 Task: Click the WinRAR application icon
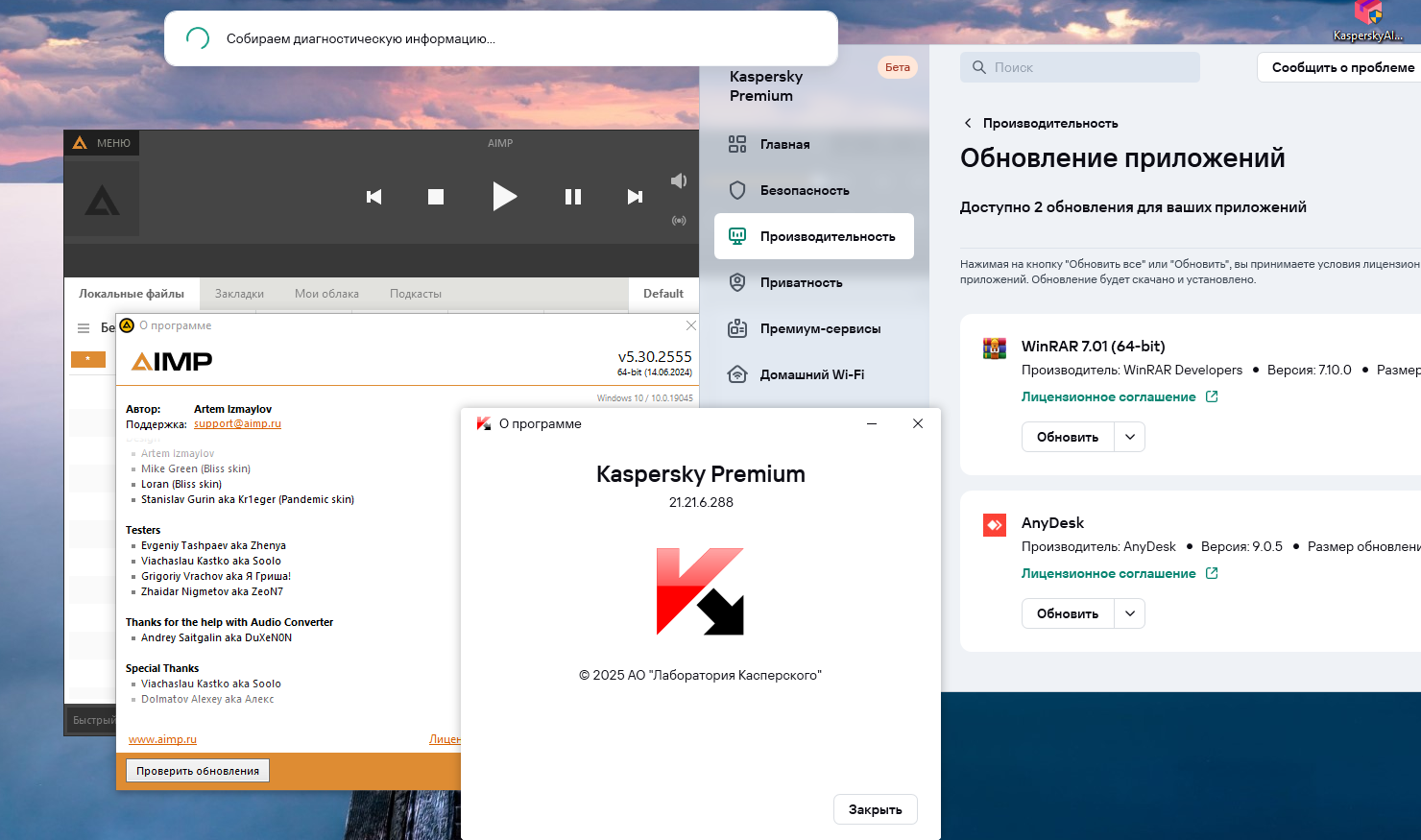[x=995, y=348]
